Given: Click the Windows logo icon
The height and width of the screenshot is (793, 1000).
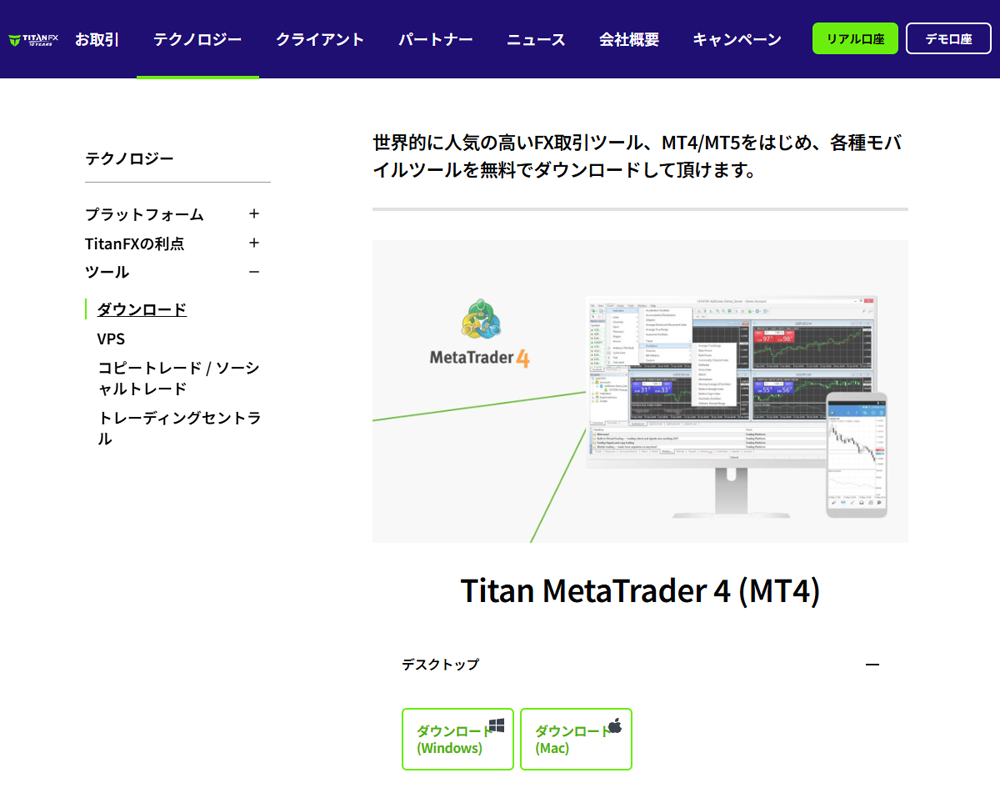Looking at the screenshot, I should [x=496, y=726].
